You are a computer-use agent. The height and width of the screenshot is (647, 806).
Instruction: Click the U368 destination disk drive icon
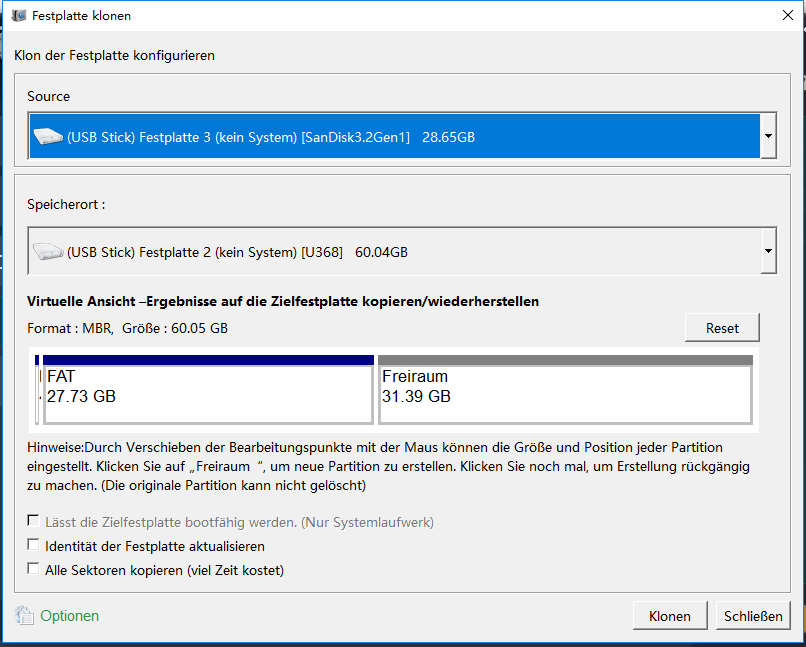[x=47, y=252]
